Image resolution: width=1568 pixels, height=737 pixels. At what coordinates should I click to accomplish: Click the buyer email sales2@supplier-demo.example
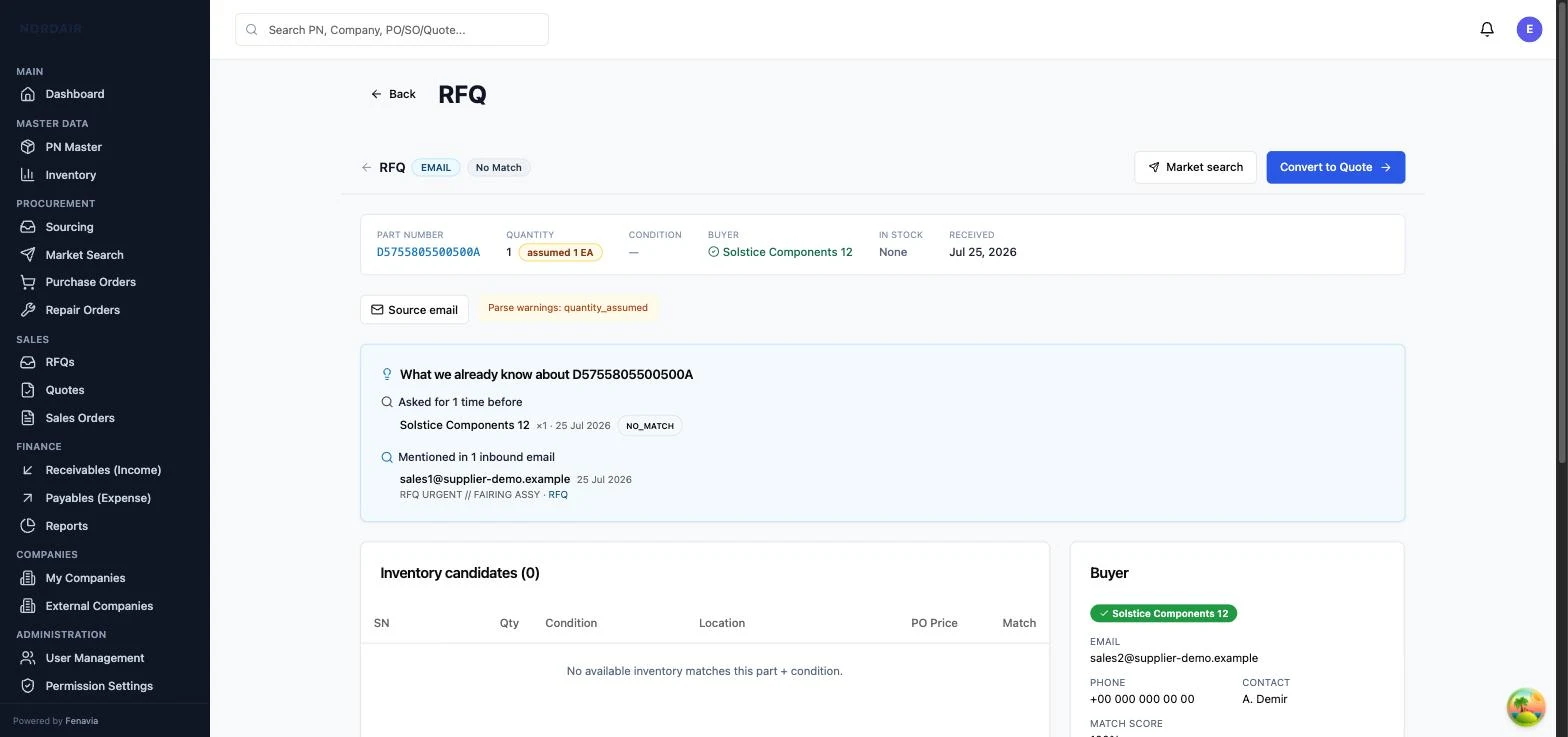(x=1174, y=658)
